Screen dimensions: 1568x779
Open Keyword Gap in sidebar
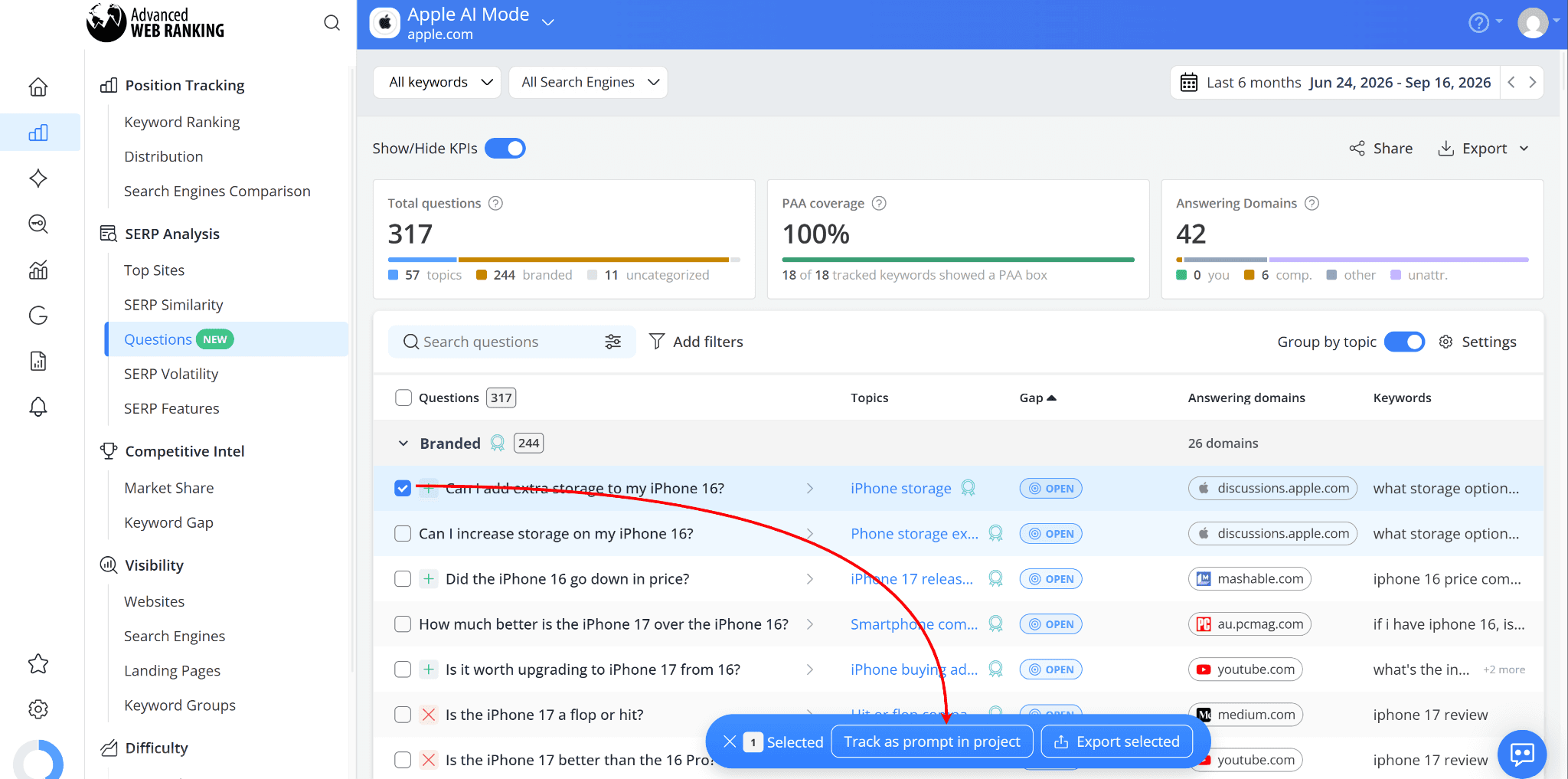pyautogui.click(x=169, y=522)
